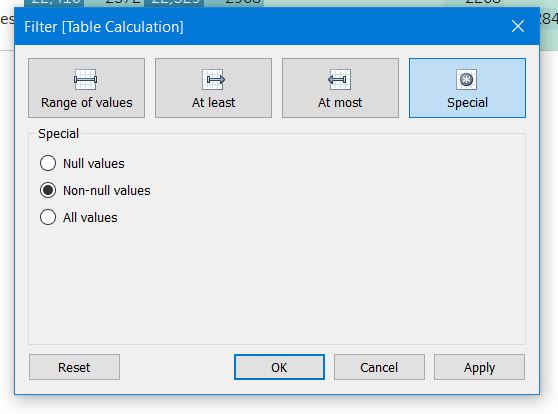Choose the At most left-arrow icon
558x414 pixels.
click(x=340, y=79)
